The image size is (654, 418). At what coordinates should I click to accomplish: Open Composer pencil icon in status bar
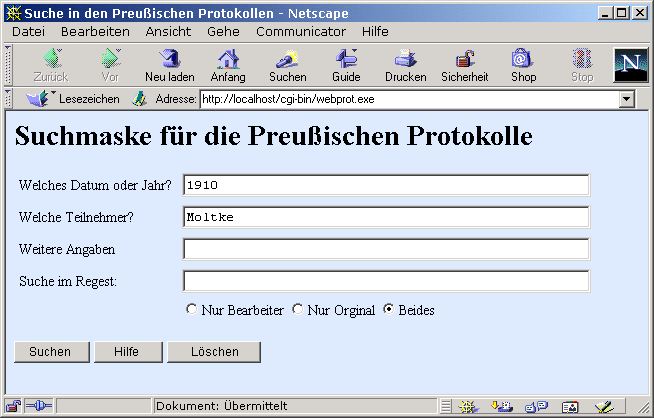604,406
